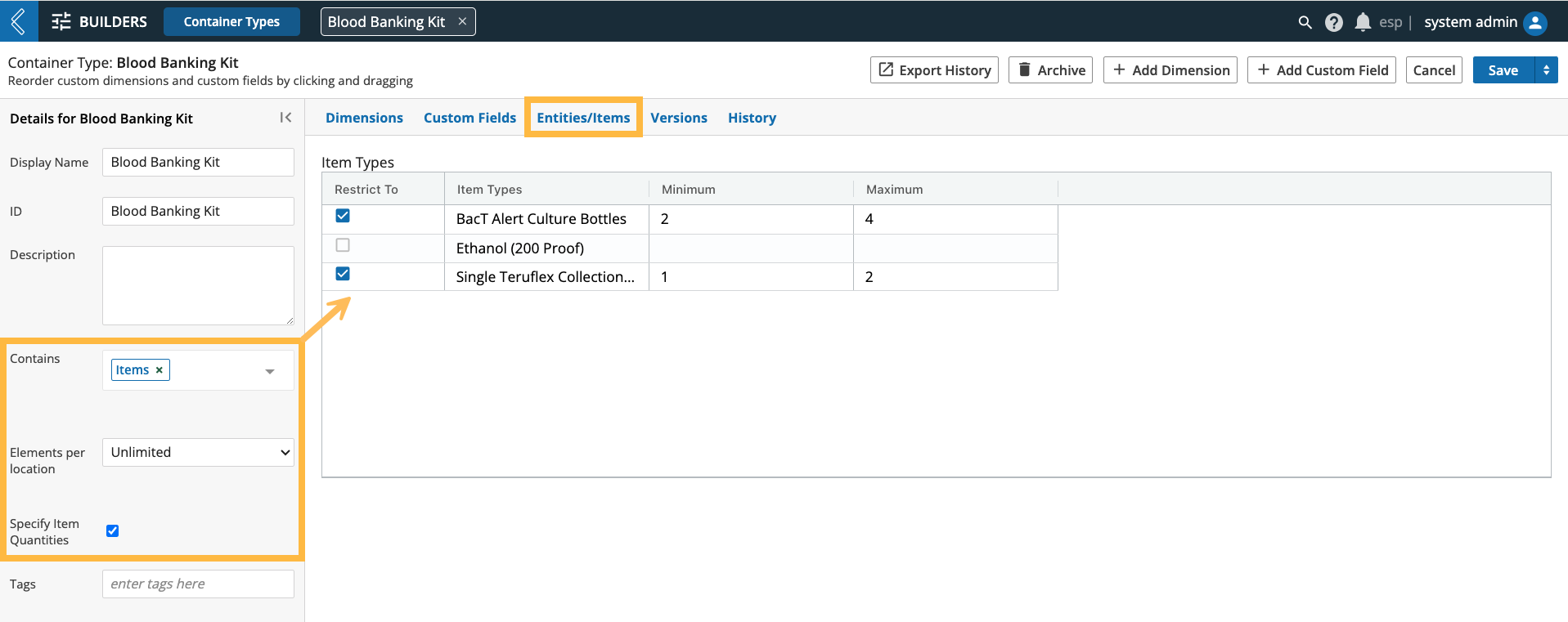This screenshot has height=622, width=1568.
Task: Click the Single Teruflex Collection item name
Action: (546, 277)
